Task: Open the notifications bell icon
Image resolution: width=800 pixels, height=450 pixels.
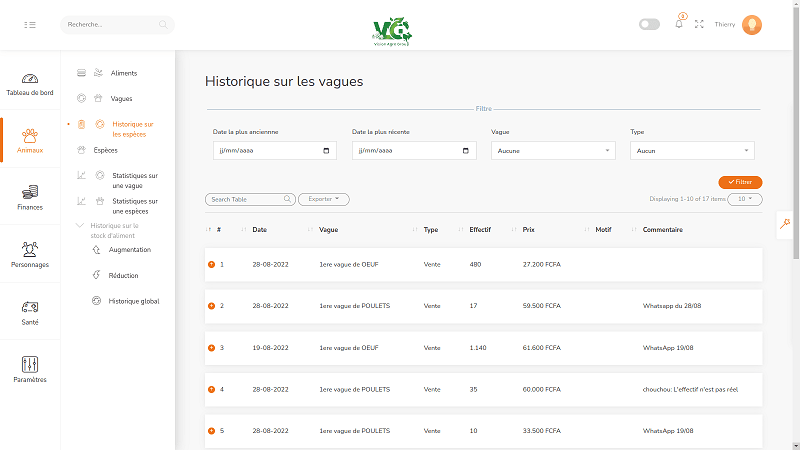Action: [x=679, y=24]
